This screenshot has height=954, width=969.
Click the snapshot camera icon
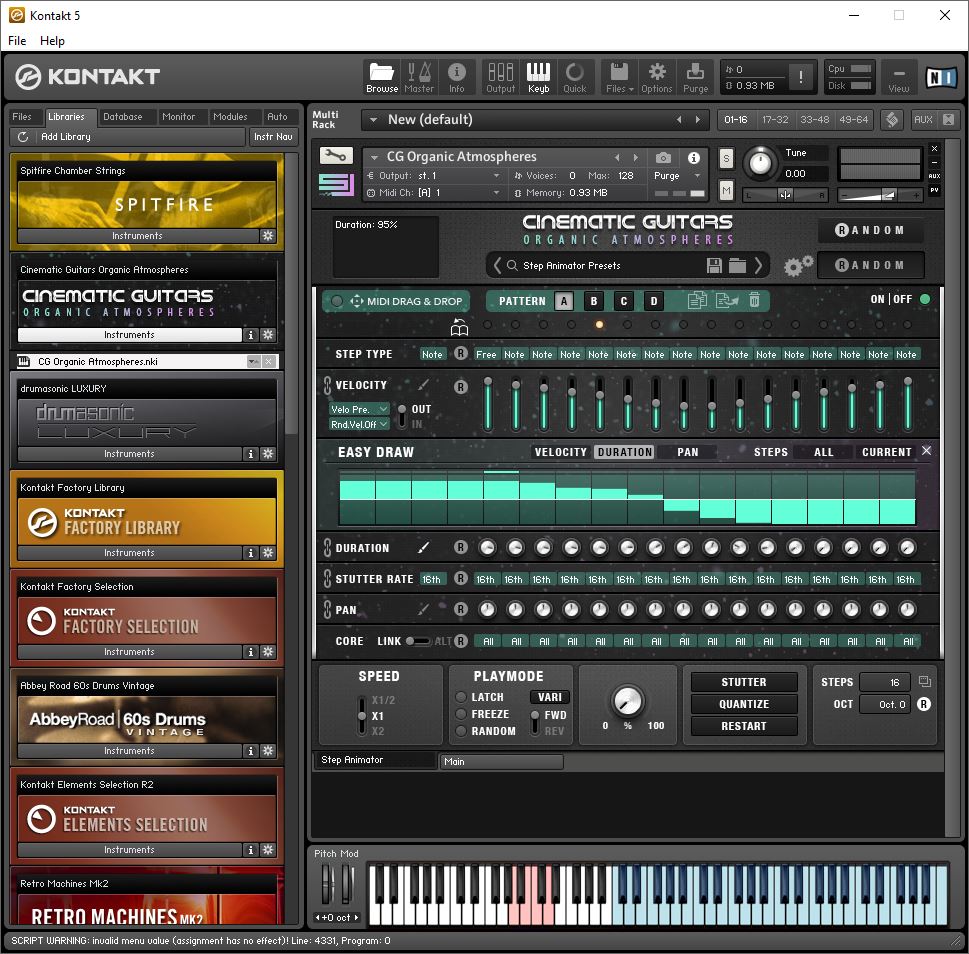point(663,158)
